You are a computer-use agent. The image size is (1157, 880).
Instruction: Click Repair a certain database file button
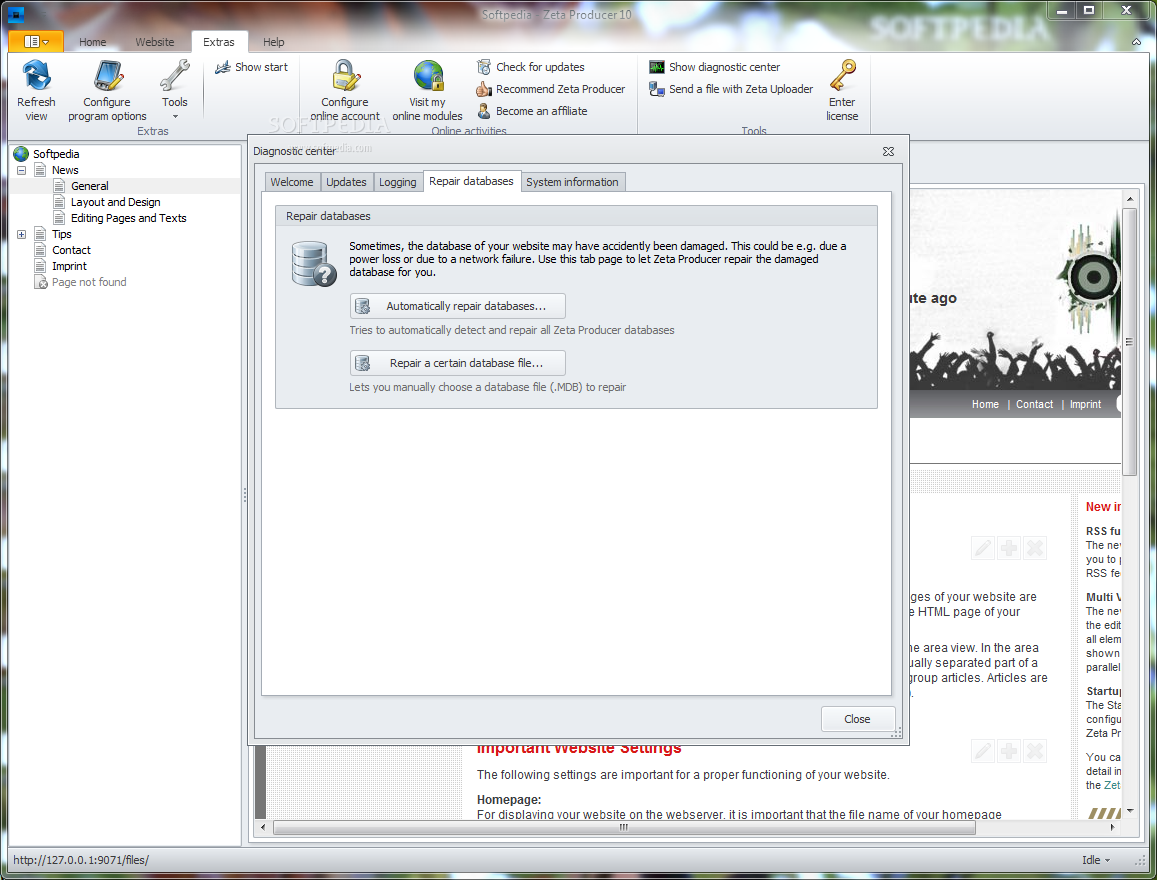click(x=457, y=363)
